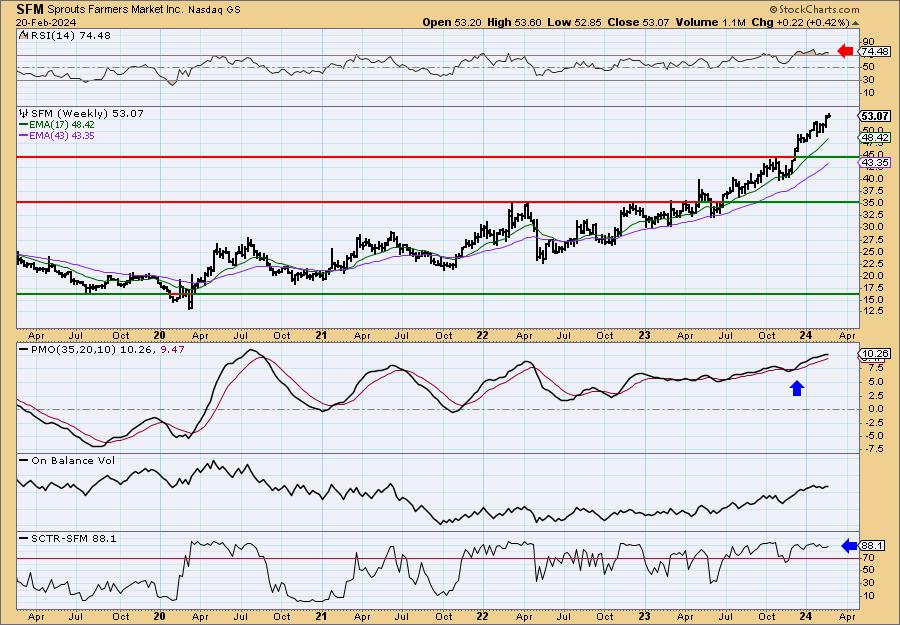Click the RSI(14) 74.48 indicator label
900x625 pixels.
click(69, 36)
